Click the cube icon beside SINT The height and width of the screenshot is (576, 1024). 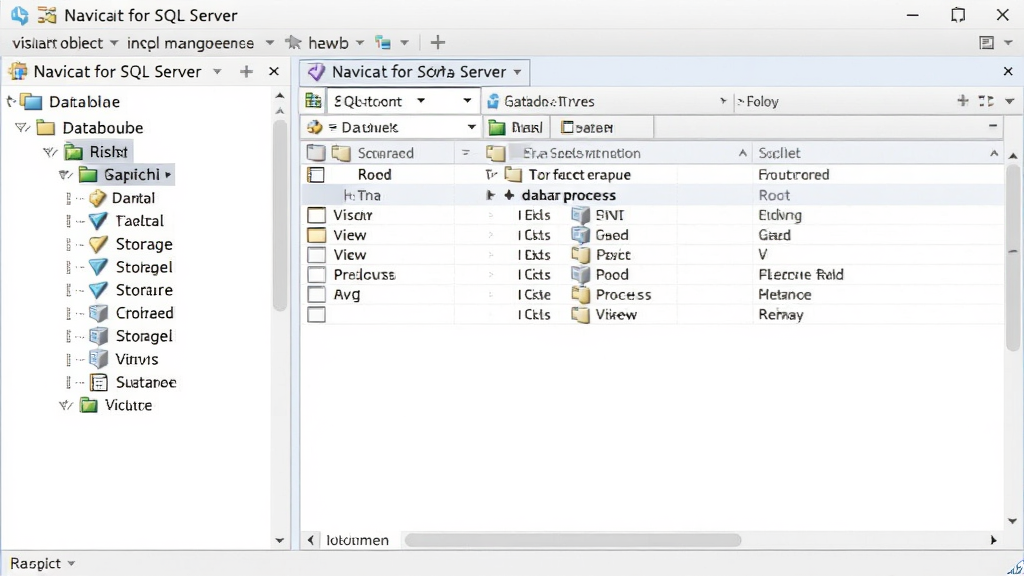pyautogui.click(x=580, y=215)
